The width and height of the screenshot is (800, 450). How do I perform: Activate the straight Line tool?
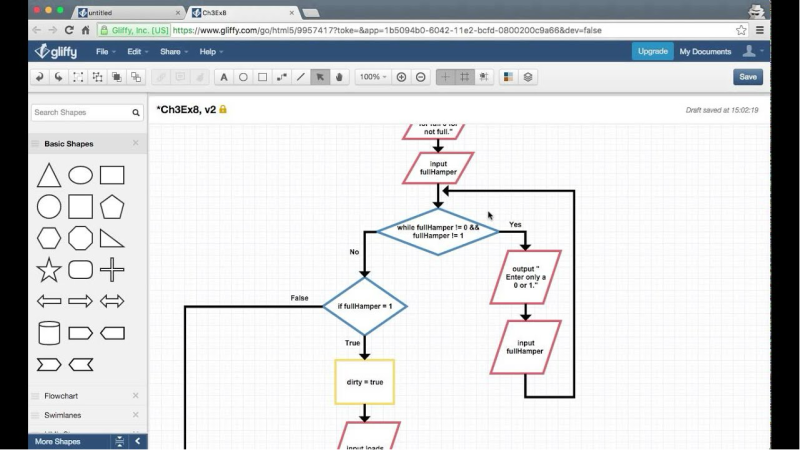[301, 77]
